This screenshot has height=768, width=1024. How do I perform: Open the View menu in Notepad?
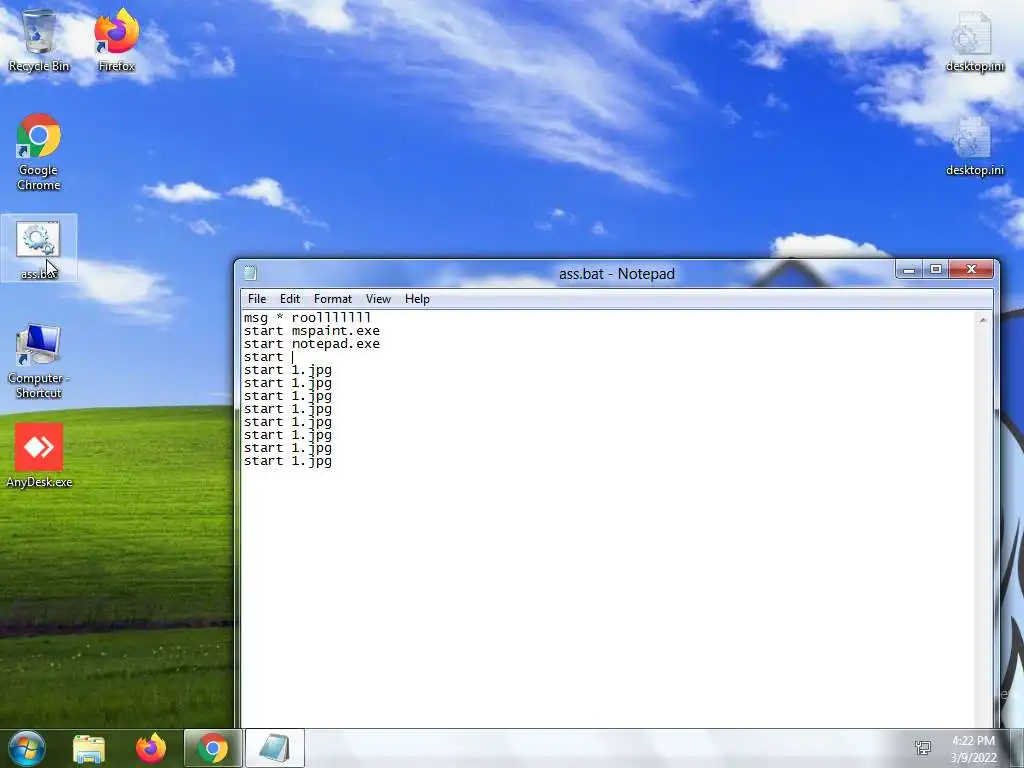[x=378, y=299]
